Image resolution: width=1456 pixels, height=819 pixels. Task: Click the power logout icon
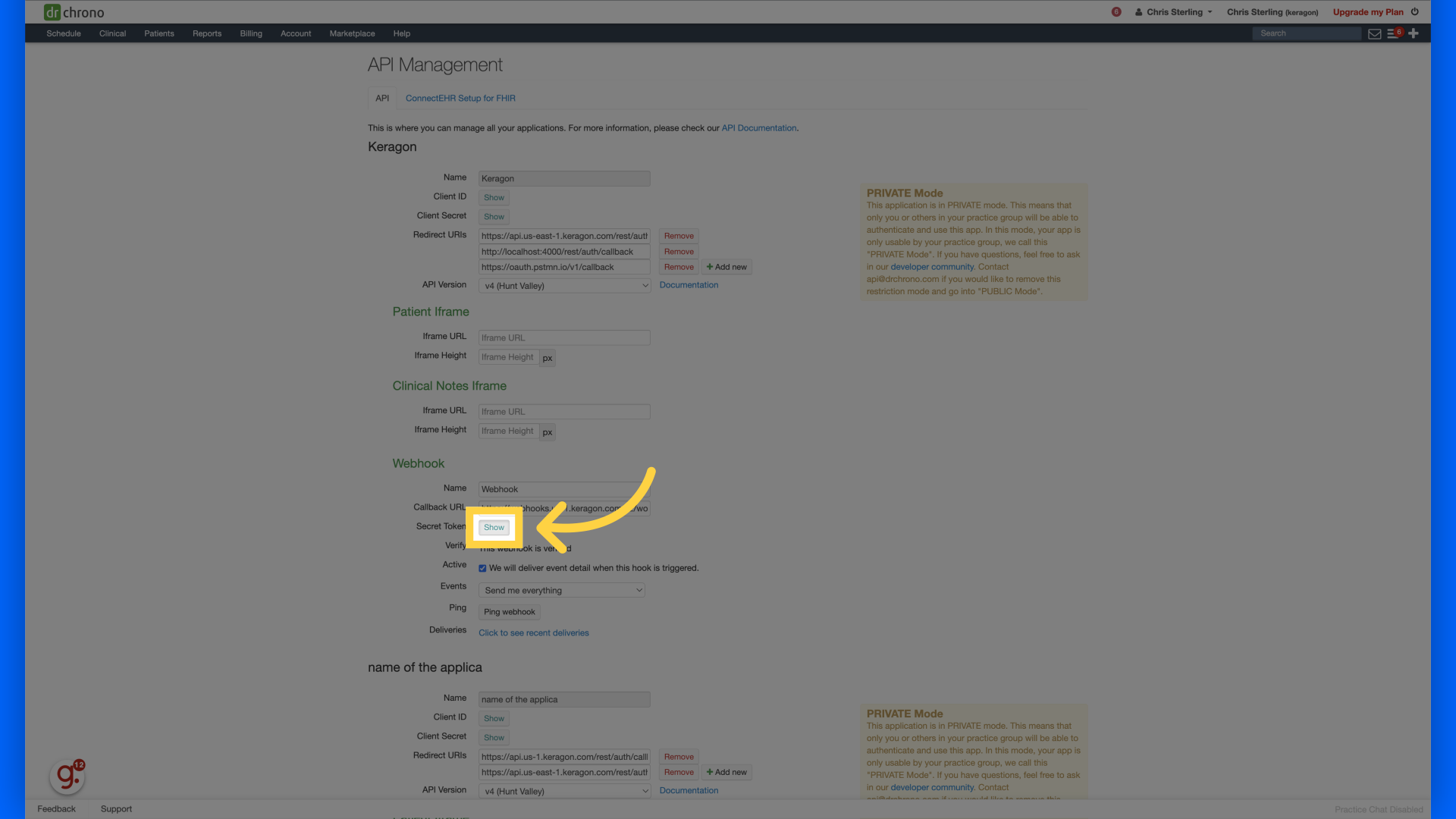1415,12
